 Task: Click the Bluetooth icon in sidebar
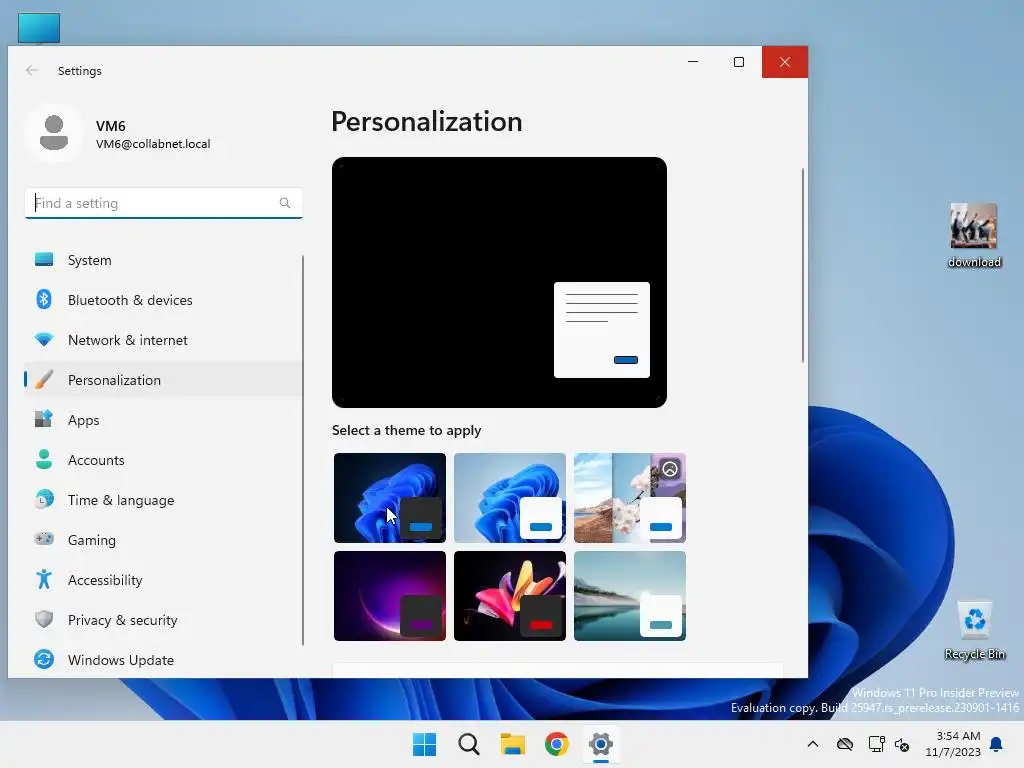44,300
